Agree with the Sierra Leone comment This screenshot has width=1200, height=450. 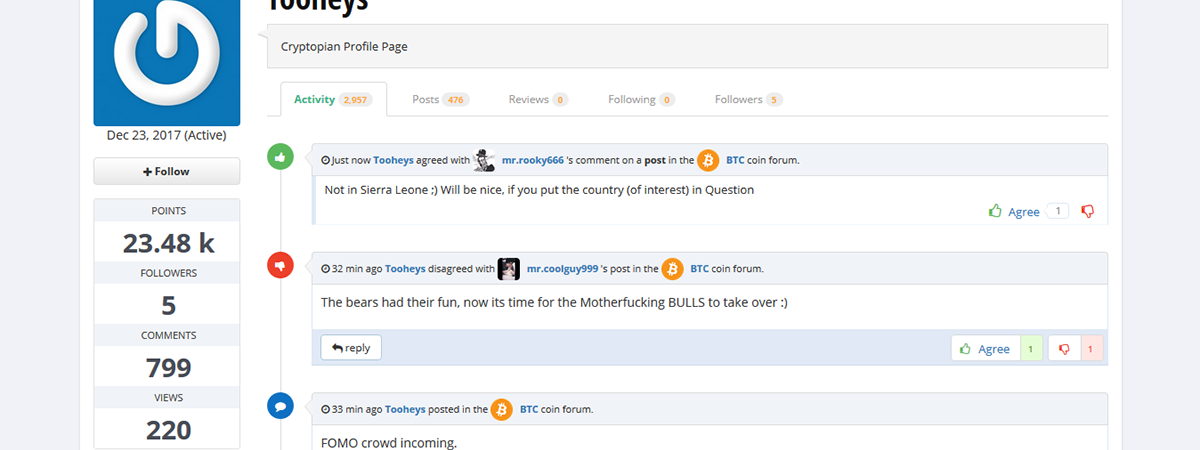[x=1014, y=211]
